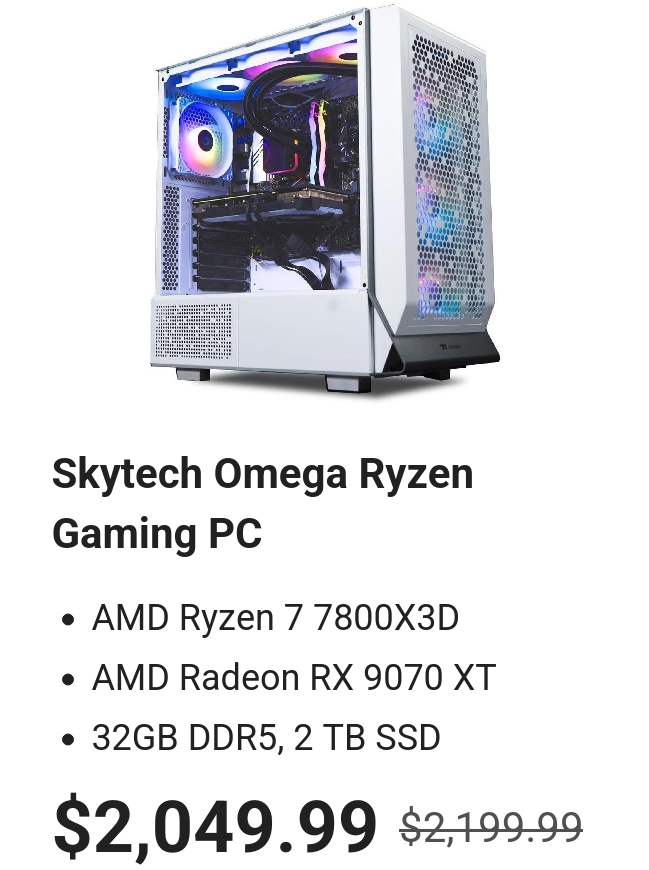Image resolution: width=649 pixels, height=870 pixels.
Task: Click the word Gaming PC in the title
Action: click(x=156, y=533)
